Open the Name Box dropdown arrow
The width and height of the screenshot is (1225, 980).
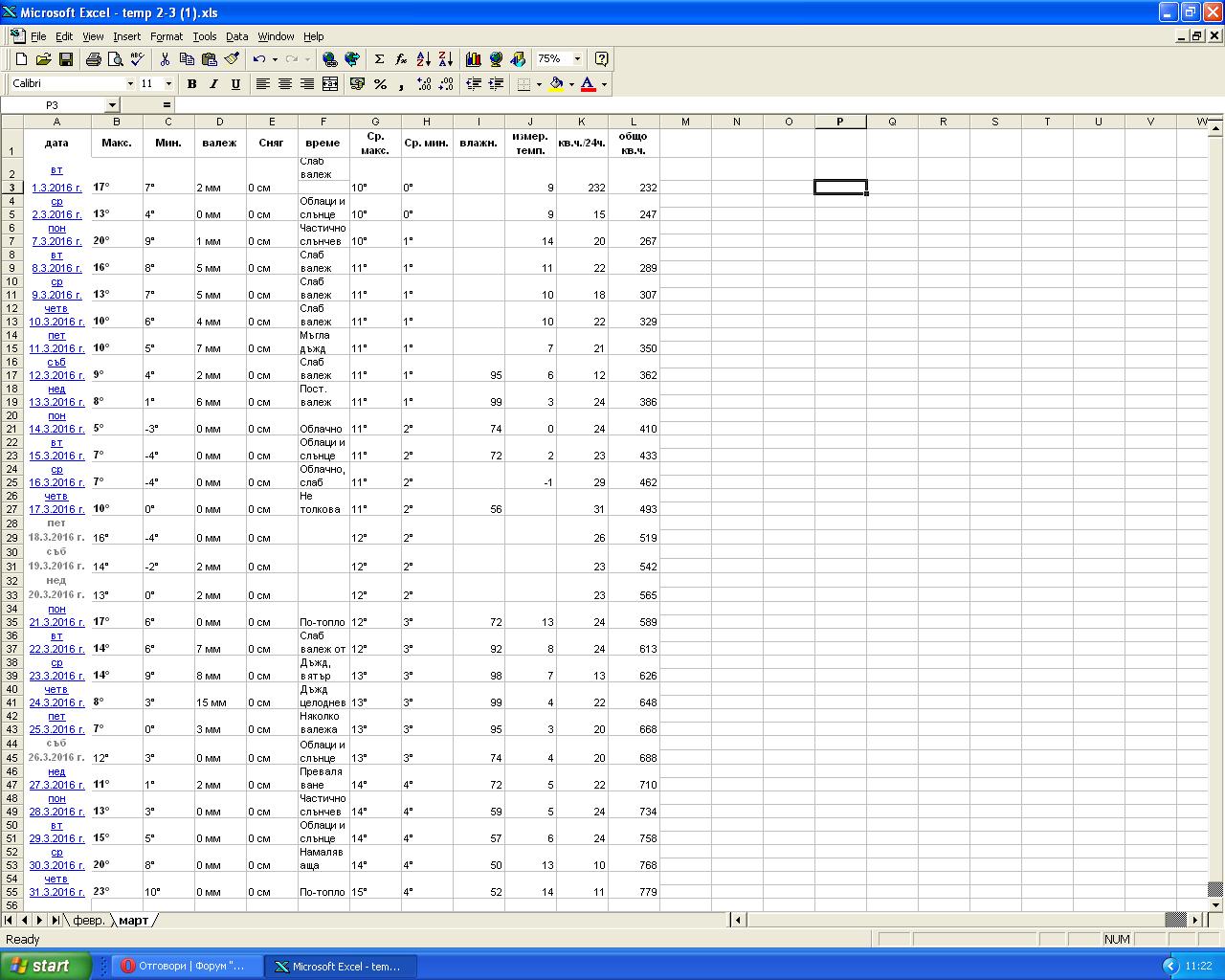(112, 105)
